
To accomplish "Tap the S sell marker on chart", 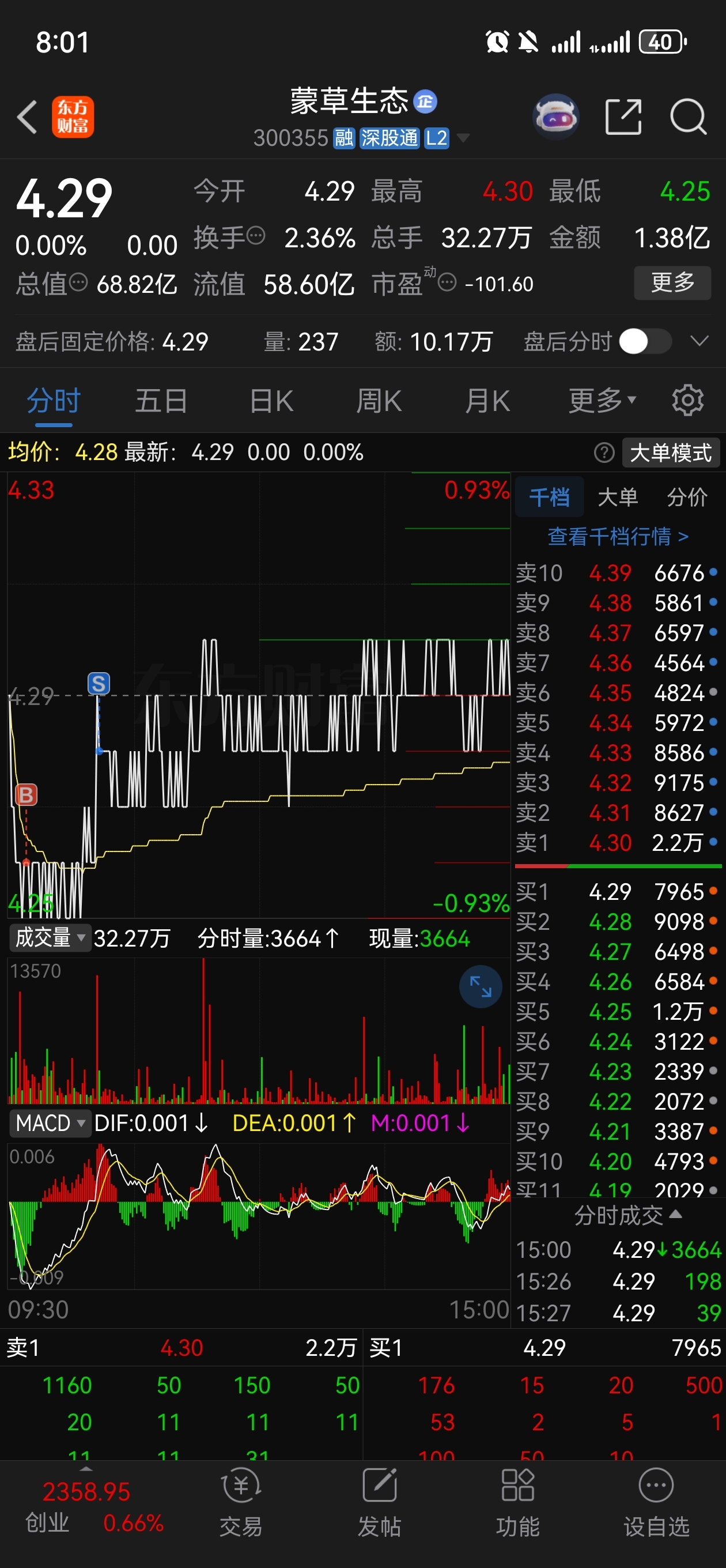I will tap(99, 684).
